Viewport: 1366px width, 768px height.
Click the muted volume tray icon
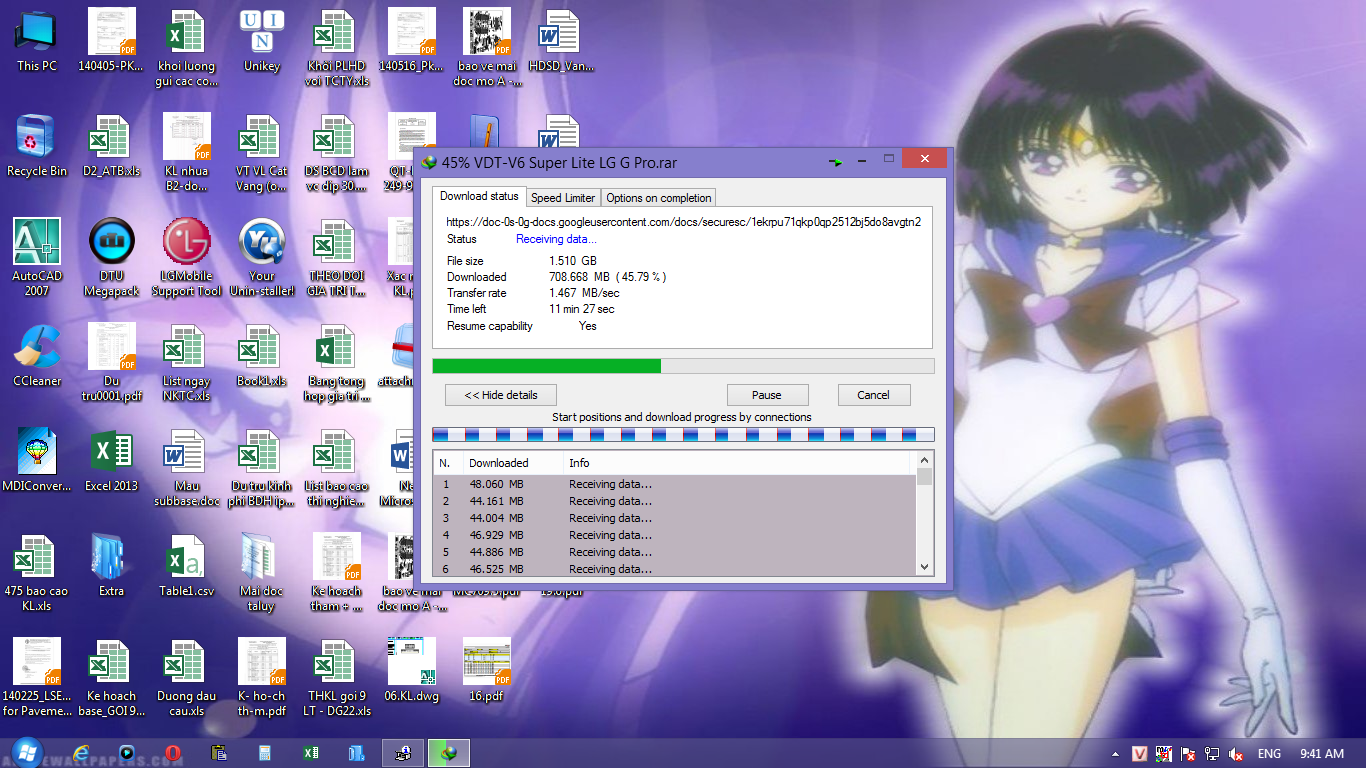[1236, 754]
